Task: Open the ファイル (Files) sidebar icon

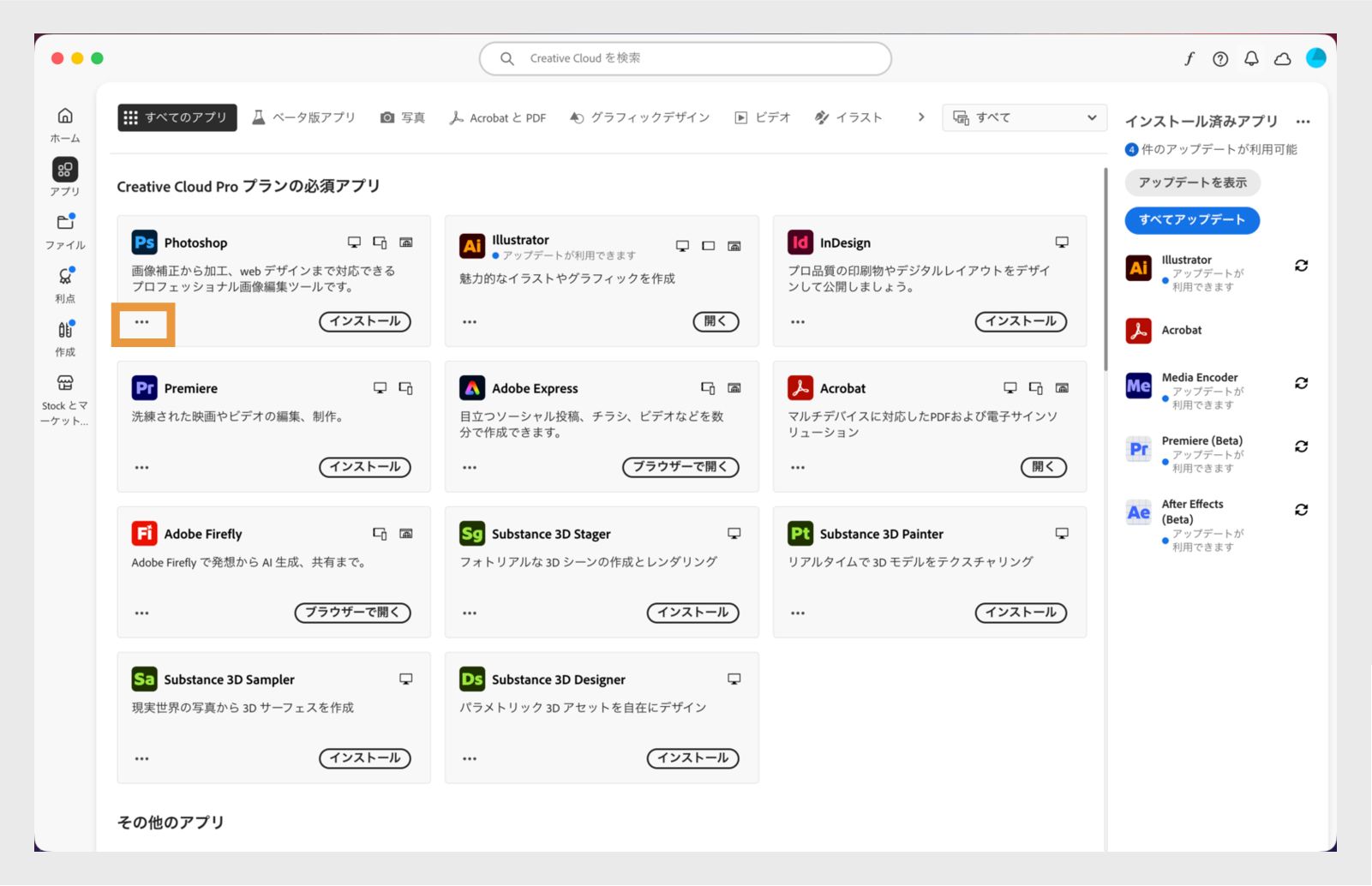Action: pyautogui.click(x=65, y=223)
